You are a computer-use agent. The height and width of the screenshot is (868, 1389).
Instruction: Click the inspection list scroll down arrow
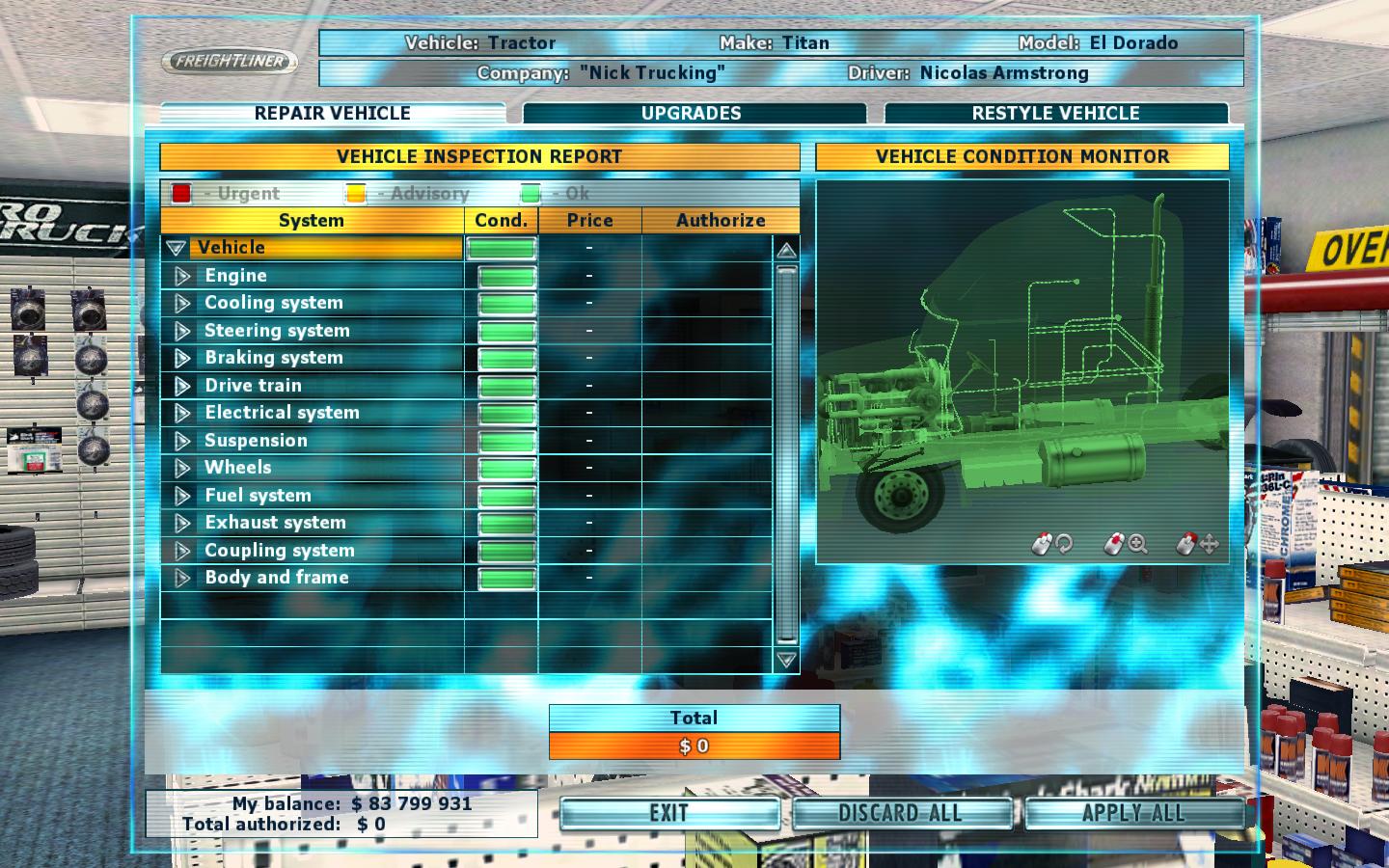pos(787,660)
